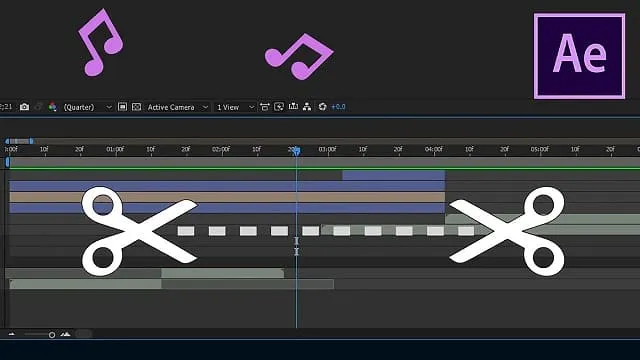
Task: Click the 03:00f mark on the time ruler
Action: tap(327, 149)
